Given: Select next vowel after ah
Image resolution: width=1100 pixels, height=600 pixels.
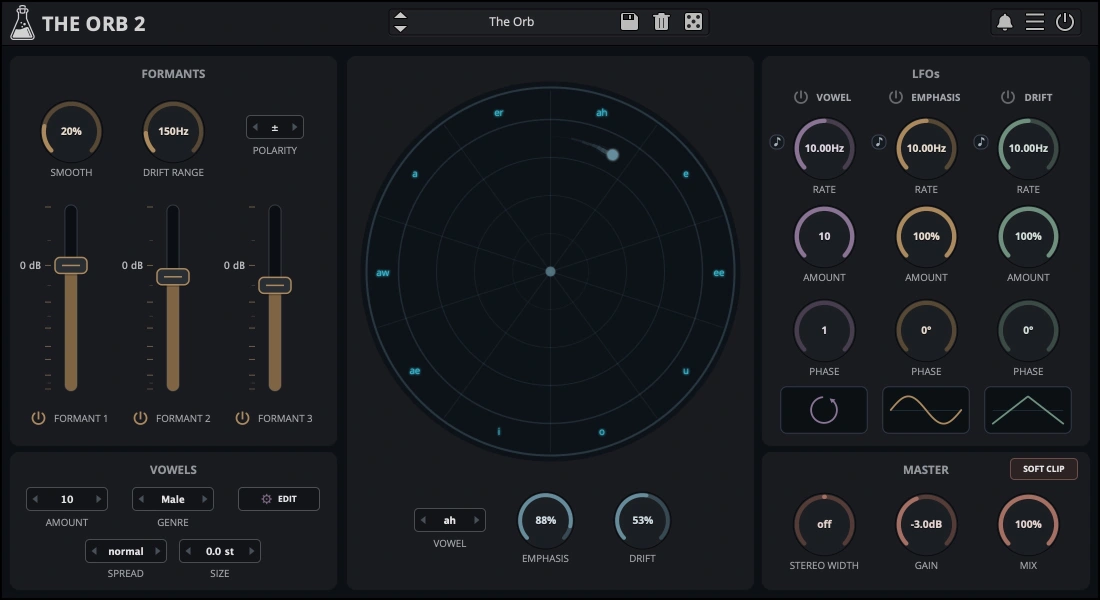Looking at the screenshot, I should coord(476,520).
